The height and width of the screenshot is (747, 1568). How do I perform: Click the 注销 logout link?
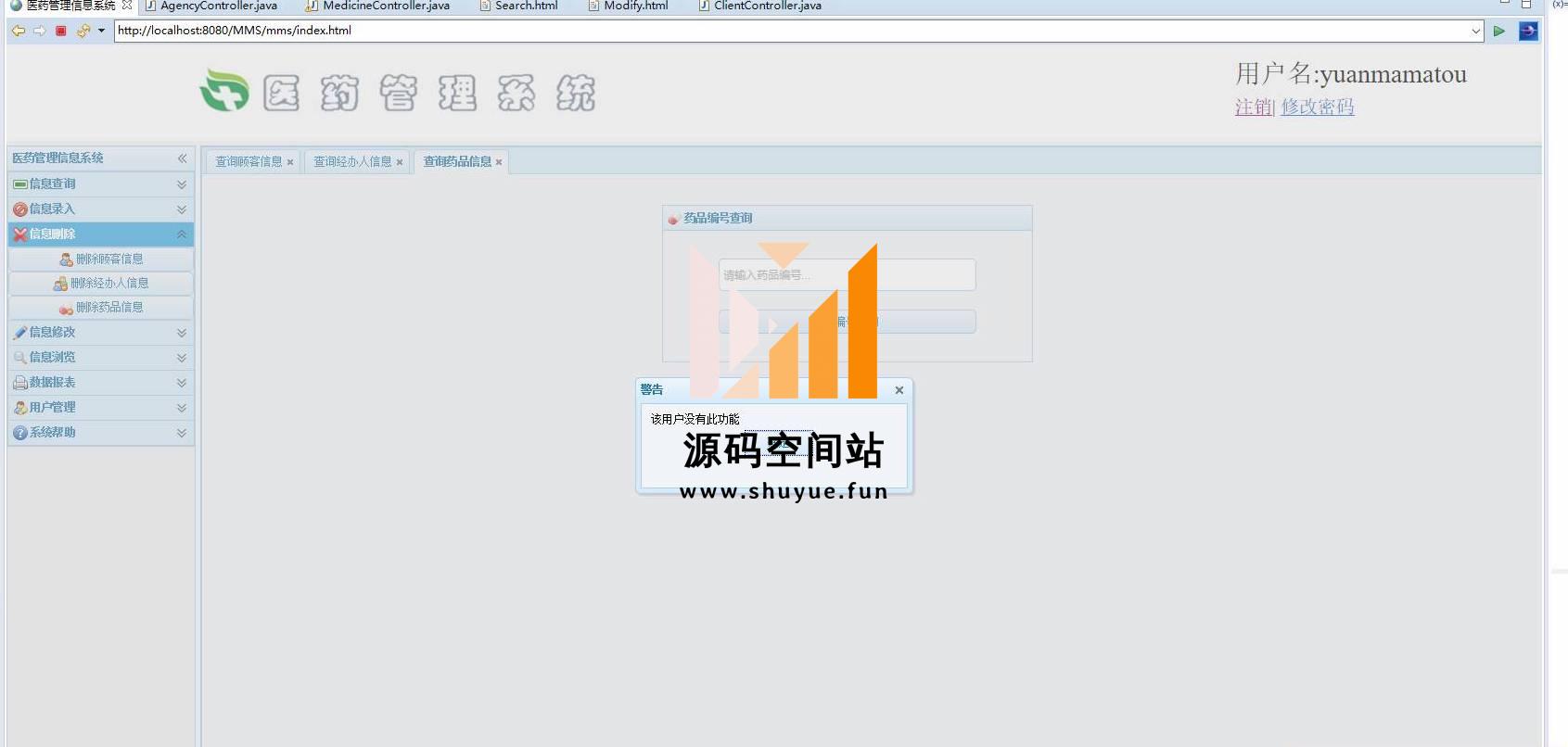pos(1254,107)
